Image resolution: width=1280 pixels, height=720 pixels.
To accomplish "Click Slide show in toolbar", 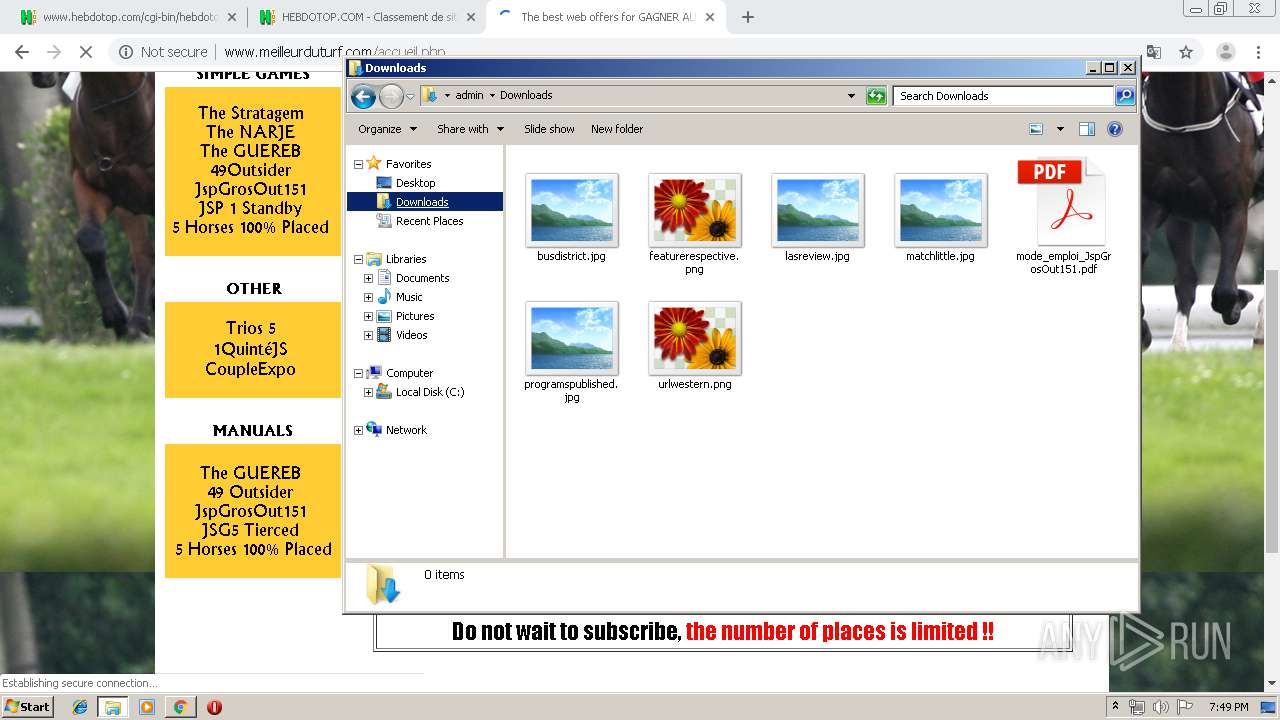I will tap(549, 129).
